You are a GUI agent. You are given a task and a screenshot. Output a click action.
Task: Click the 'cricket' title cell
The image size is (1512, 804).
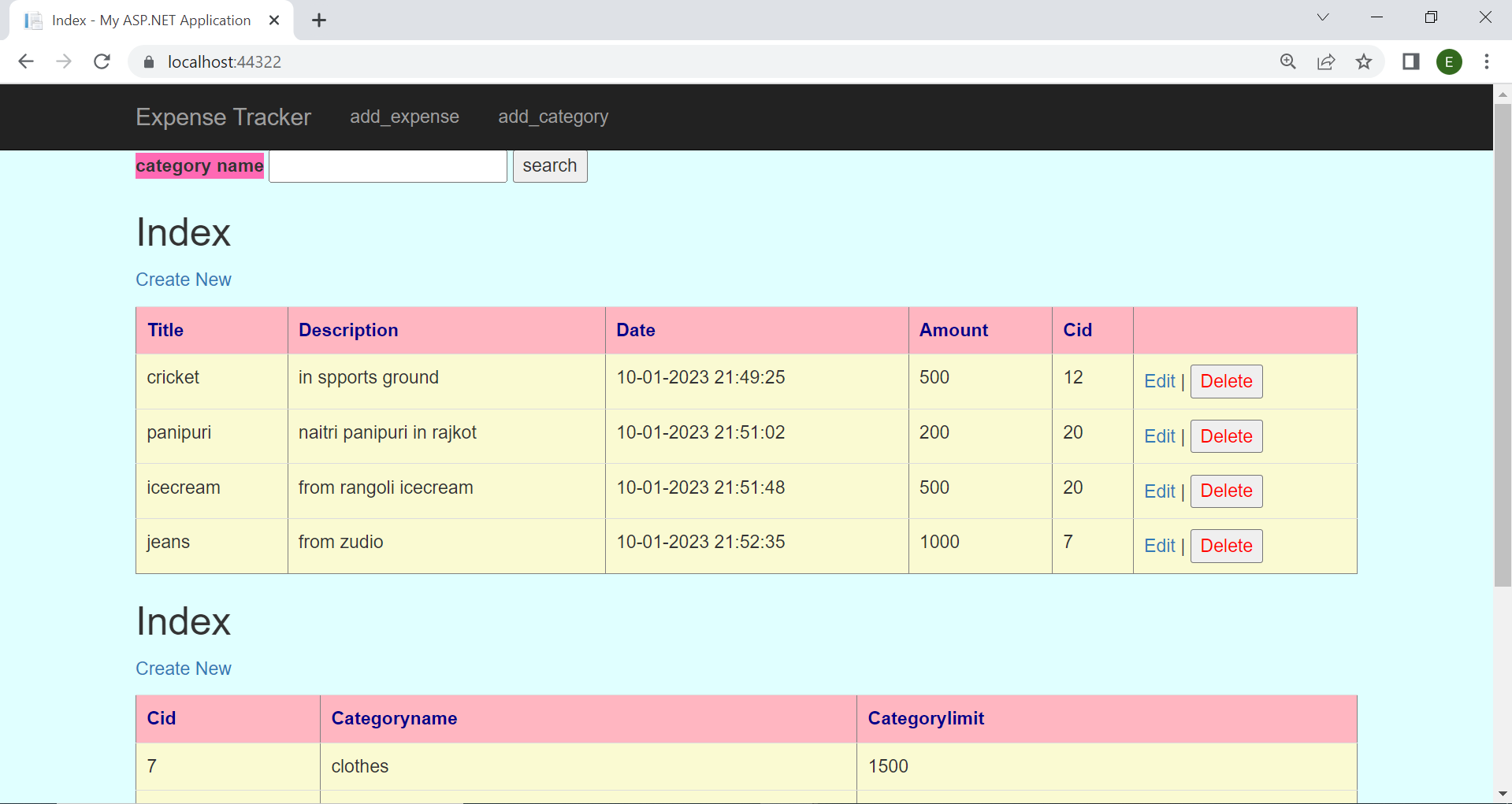(x=212, y=381)
